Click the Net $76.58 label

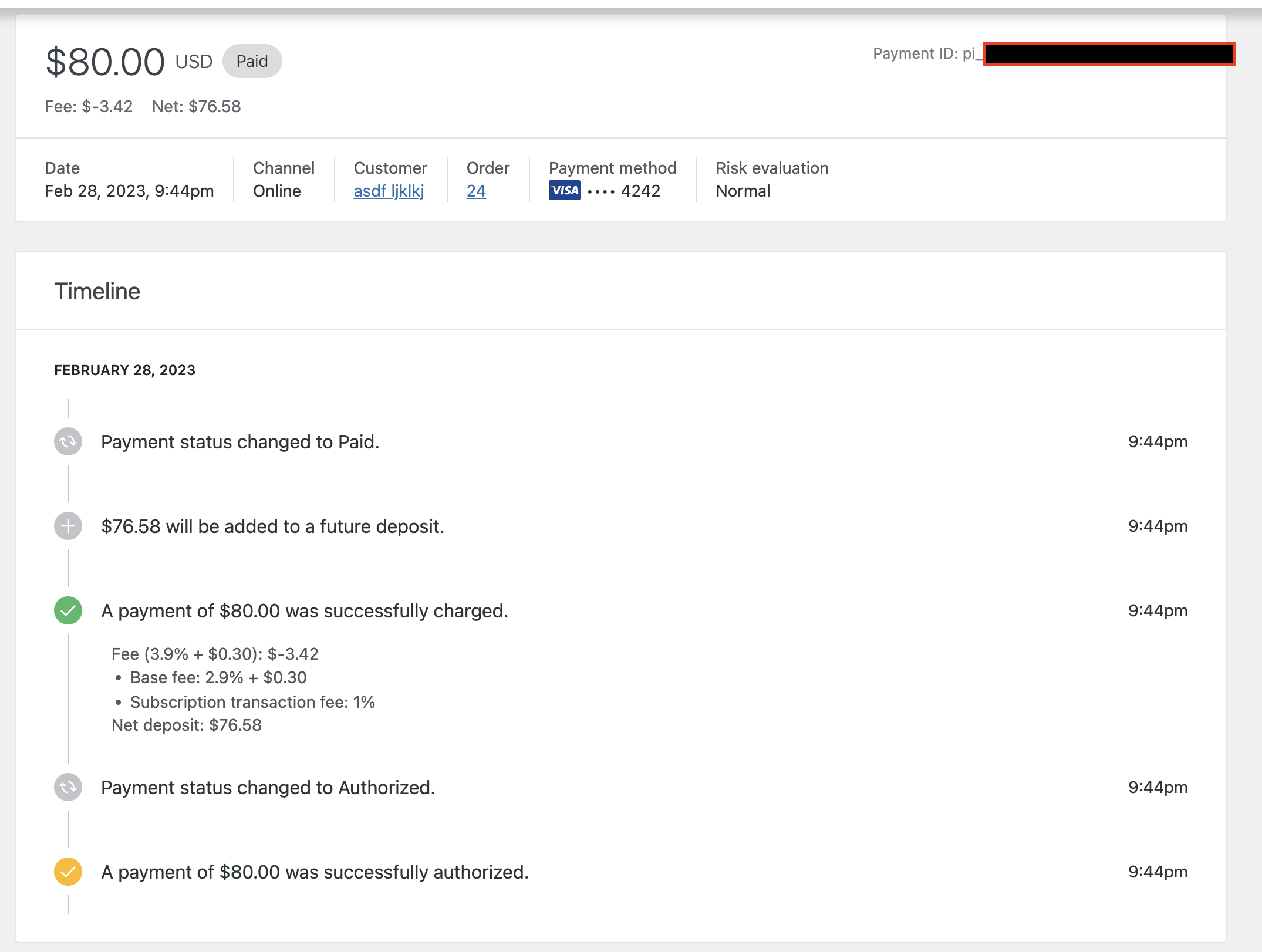195,106
